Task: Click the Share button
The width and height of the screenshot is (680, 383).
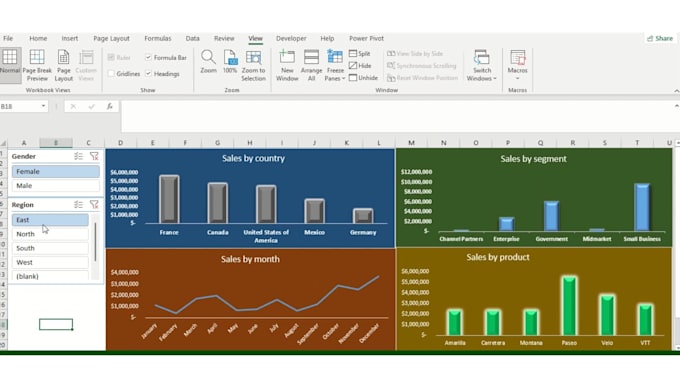Action: [660, 38]
